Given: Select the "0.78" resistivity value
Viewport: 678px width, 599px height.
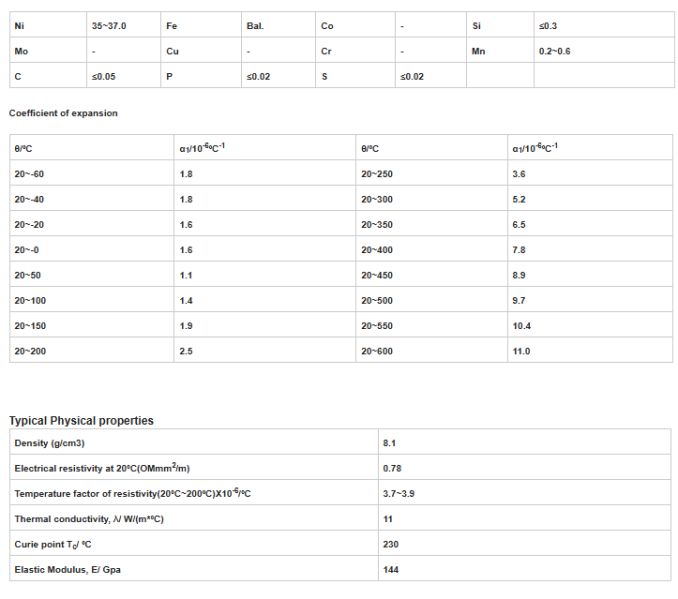Looking at the screenshot, I should tap(391, 468).
